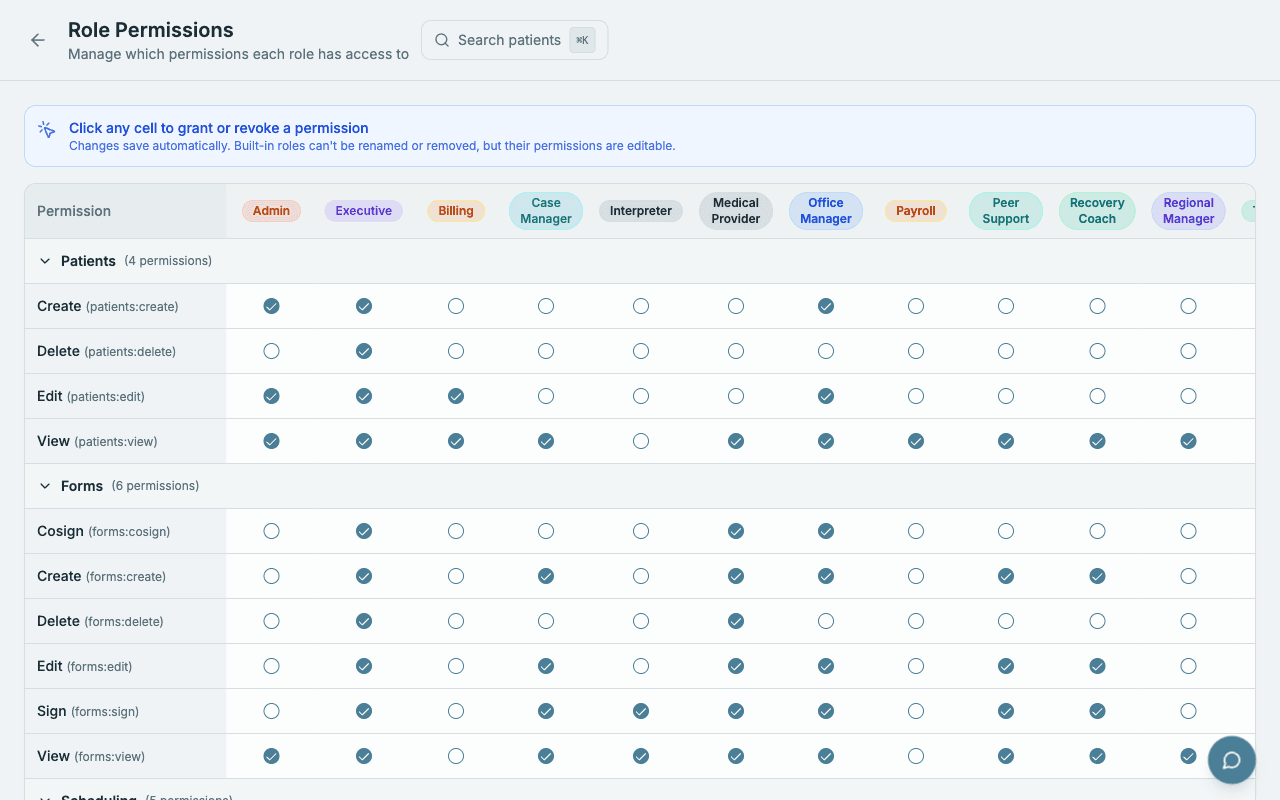This screenshot has width=1280, height=800.
Task: Click the 'View (forms:view)' row label
Action: [x=91, y=756]
